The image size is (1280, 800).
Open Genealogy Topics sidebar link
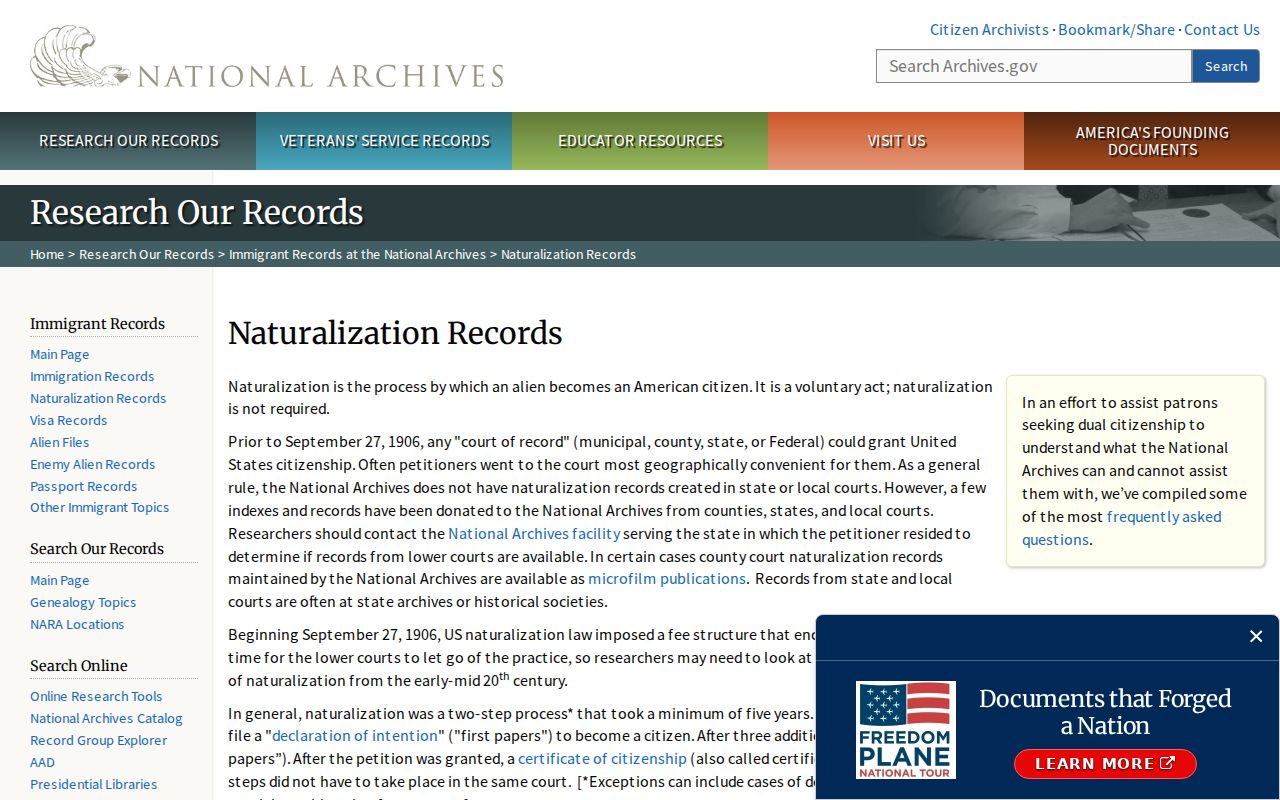(83, 602)
